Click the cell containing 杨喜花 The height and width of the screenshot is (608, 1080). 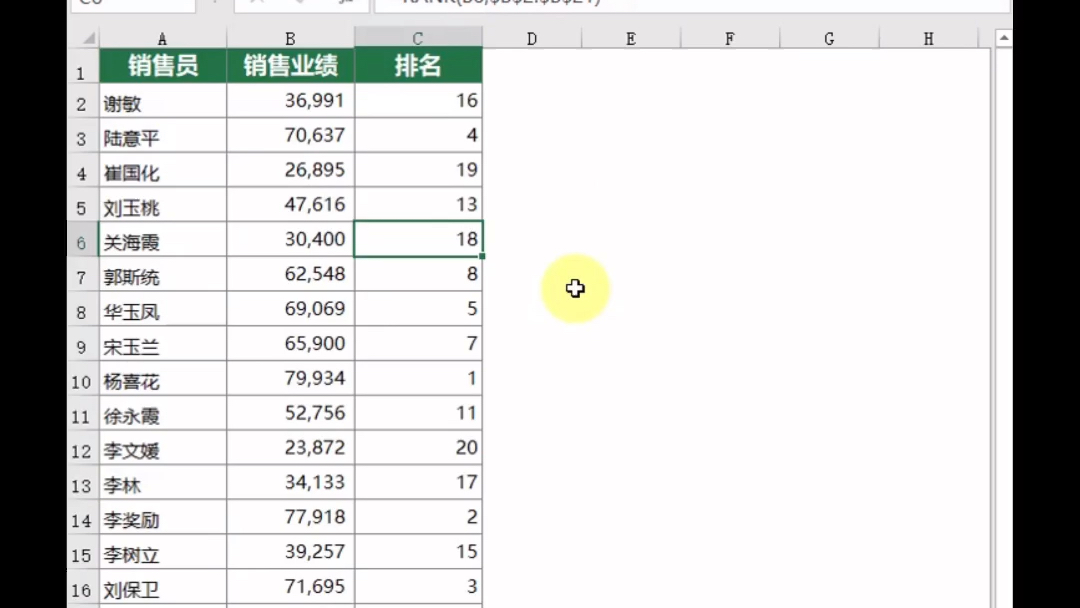coord(162,380)
